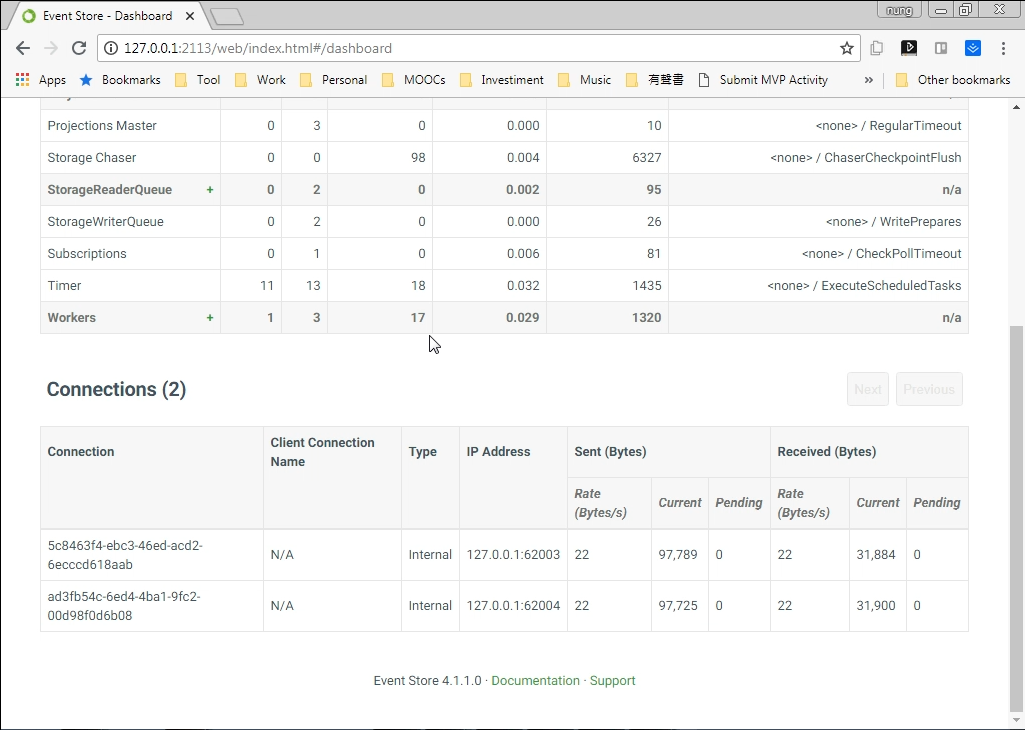Select the Projections Master row name
1025x730 pixels.
(x=102, y=125)
